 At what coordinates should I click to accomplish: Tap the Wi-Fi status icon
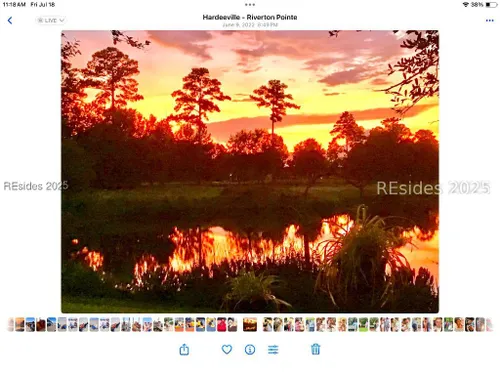pyautogui.click(x=465, y=5)
